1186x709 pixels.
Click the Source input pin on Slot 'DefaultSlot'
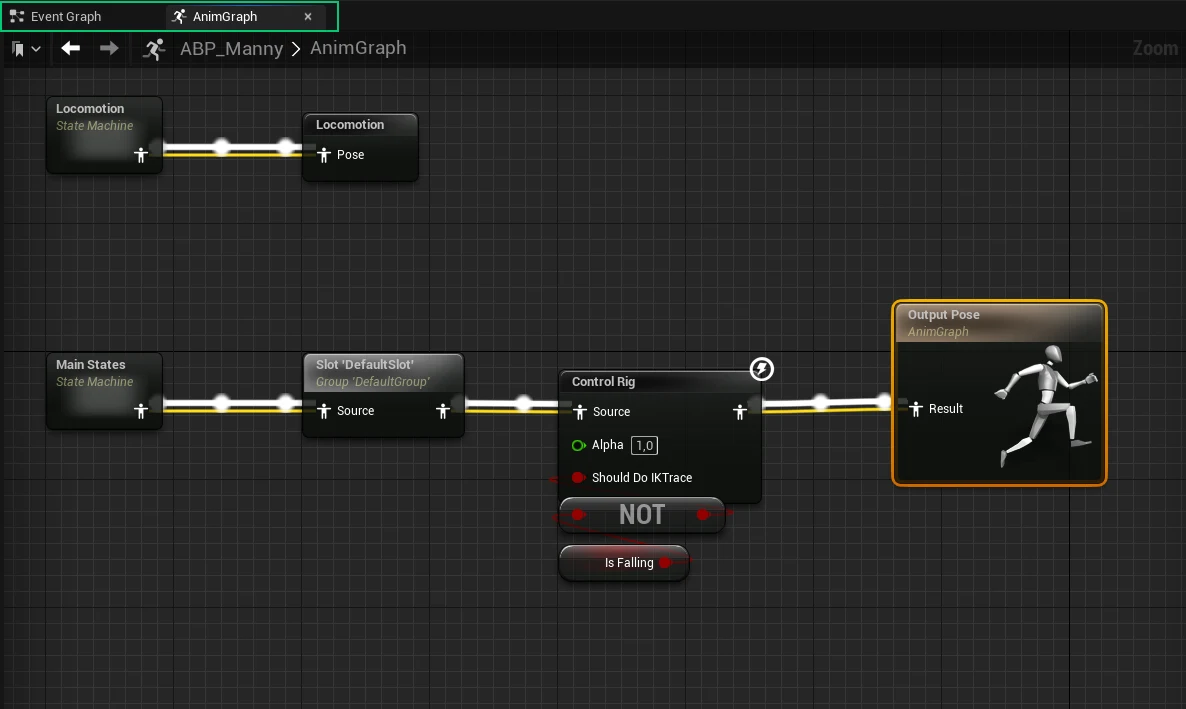pyautogui.click(x=323, y=410)
